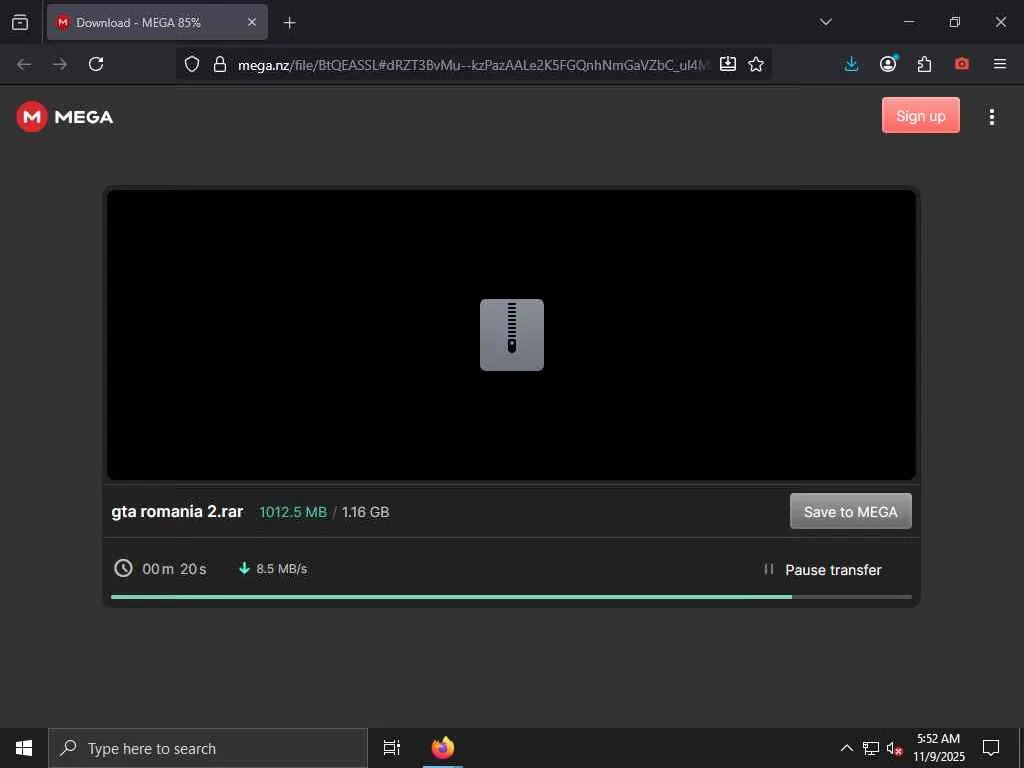Bookmark this page with the star
Screen dimensions: 1024x768
click(756, 64)
